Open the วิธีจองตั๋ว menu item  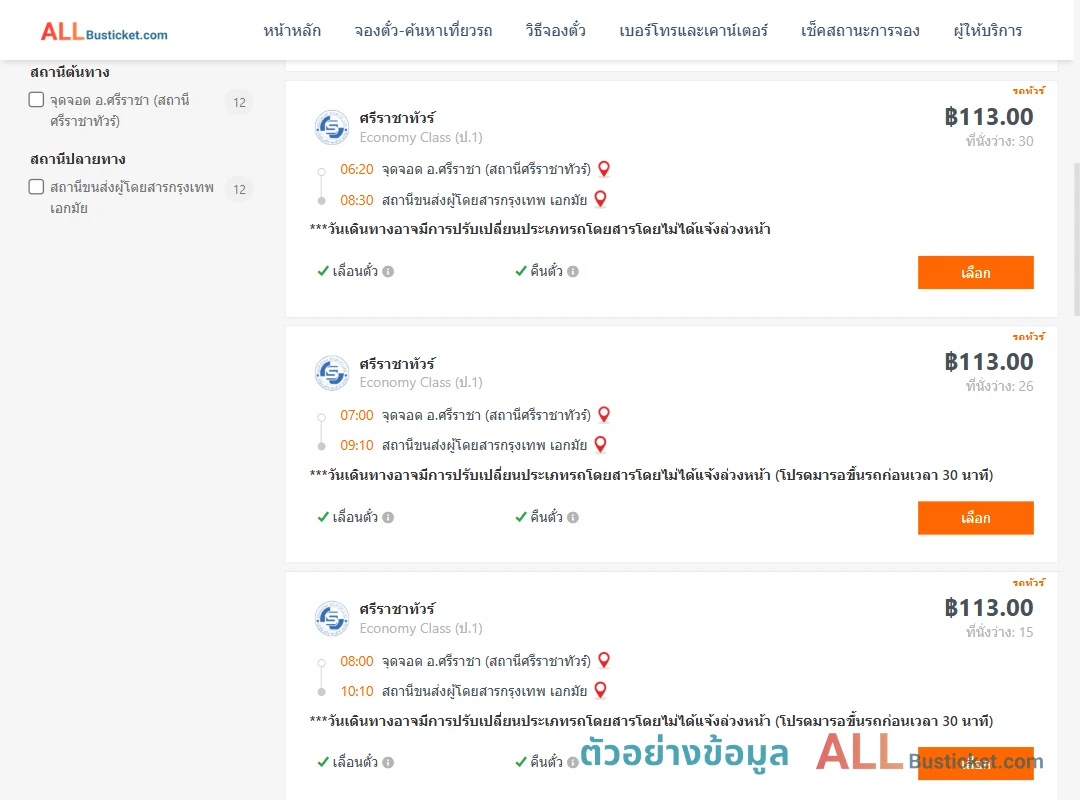point(555,31)
